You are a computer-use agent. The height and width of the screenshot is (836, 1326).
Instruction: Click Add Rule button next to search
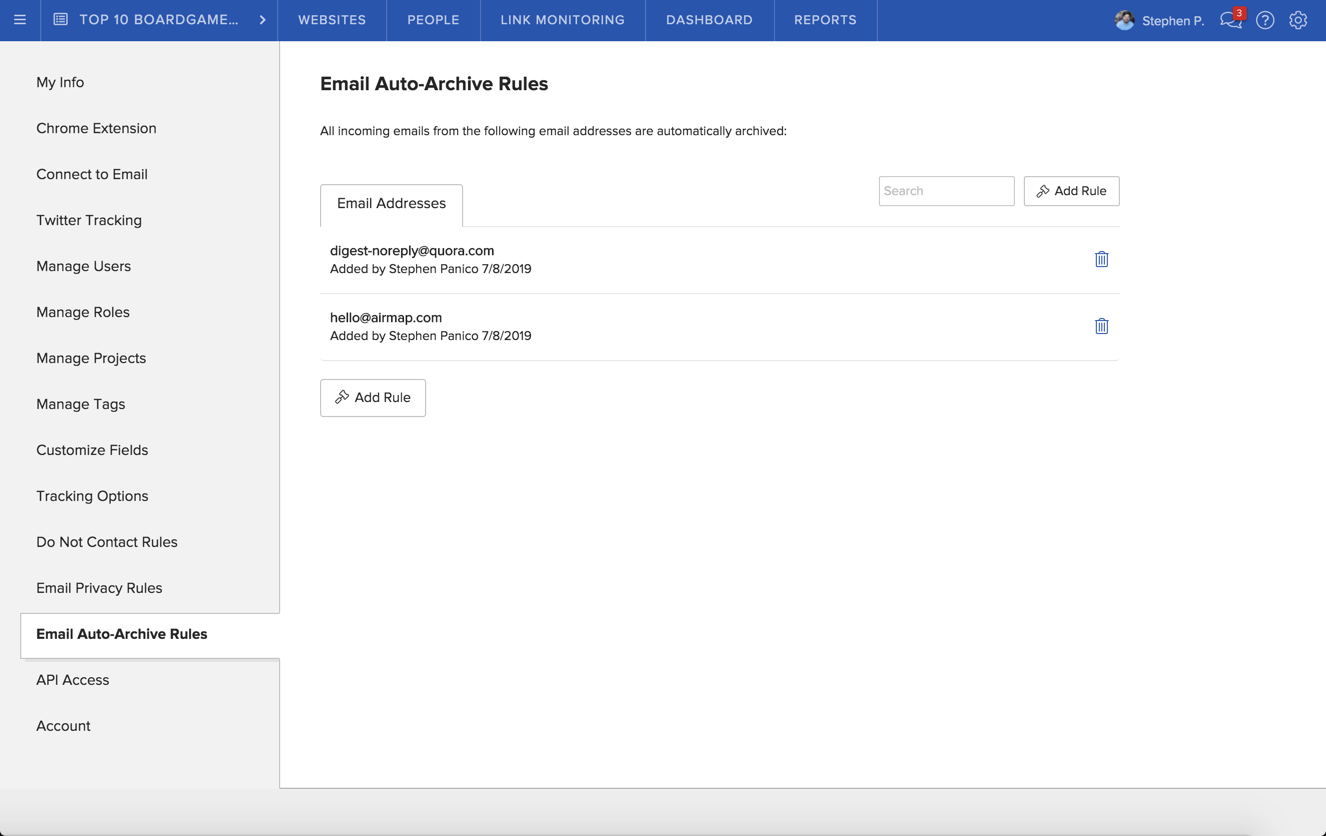(x=1071, y=191)
